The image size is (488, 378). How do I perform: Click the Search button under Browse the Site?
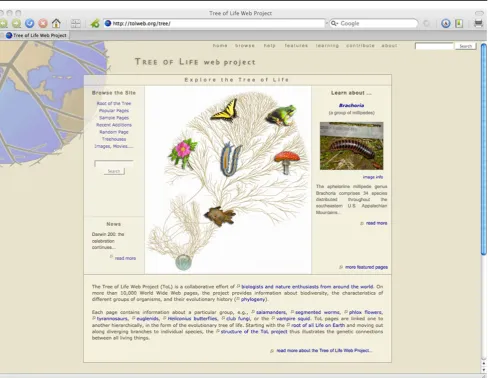[114, 171]
